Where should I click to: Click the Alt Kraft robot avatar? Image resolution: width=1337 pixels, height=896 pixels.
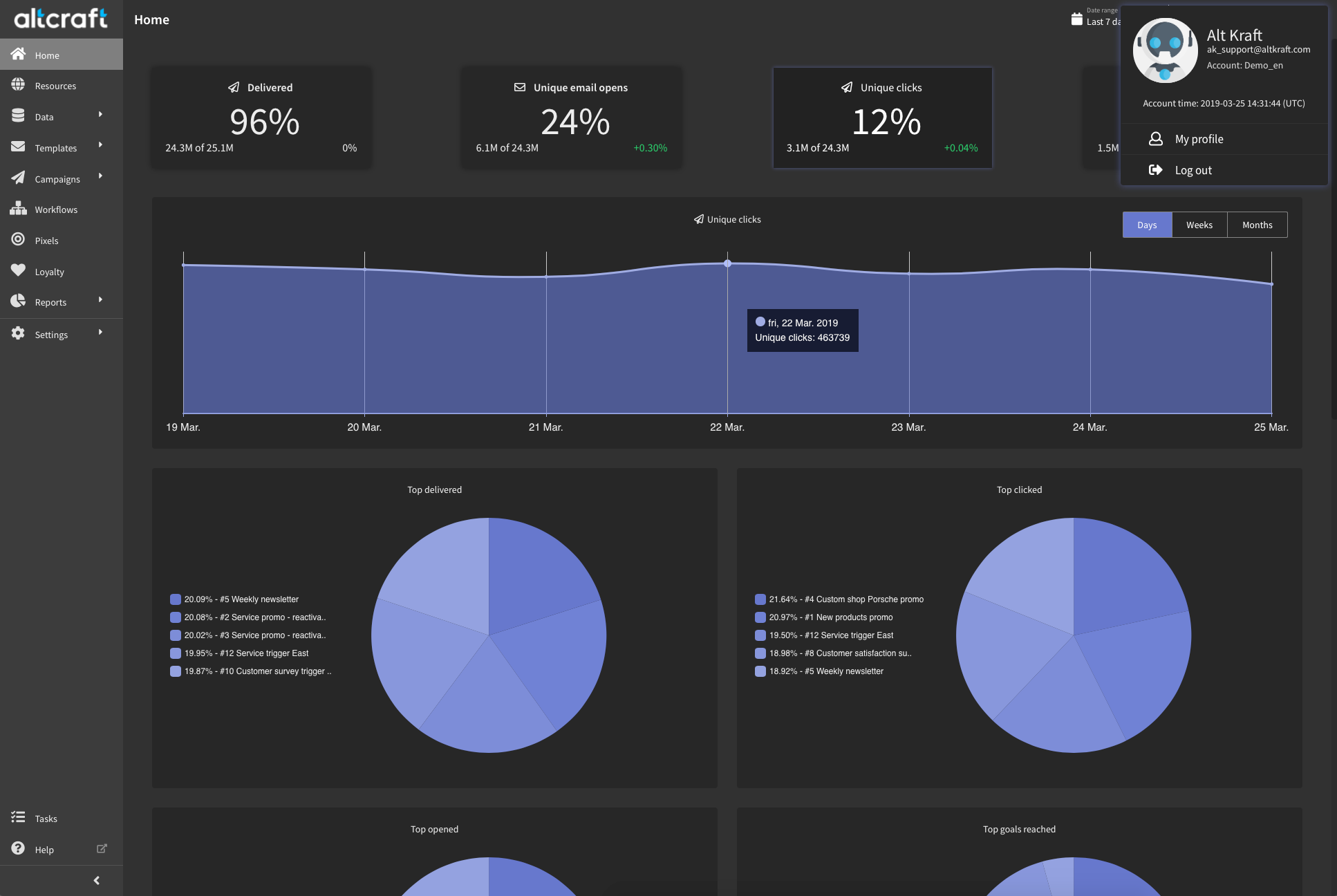[x=1165, y=50]
